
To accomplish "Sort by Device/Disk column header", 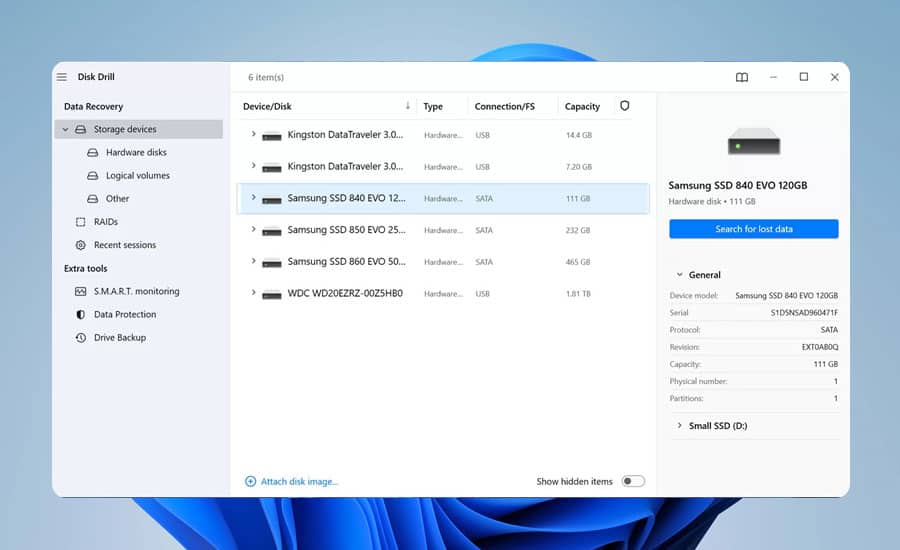I will pos(267,106).
